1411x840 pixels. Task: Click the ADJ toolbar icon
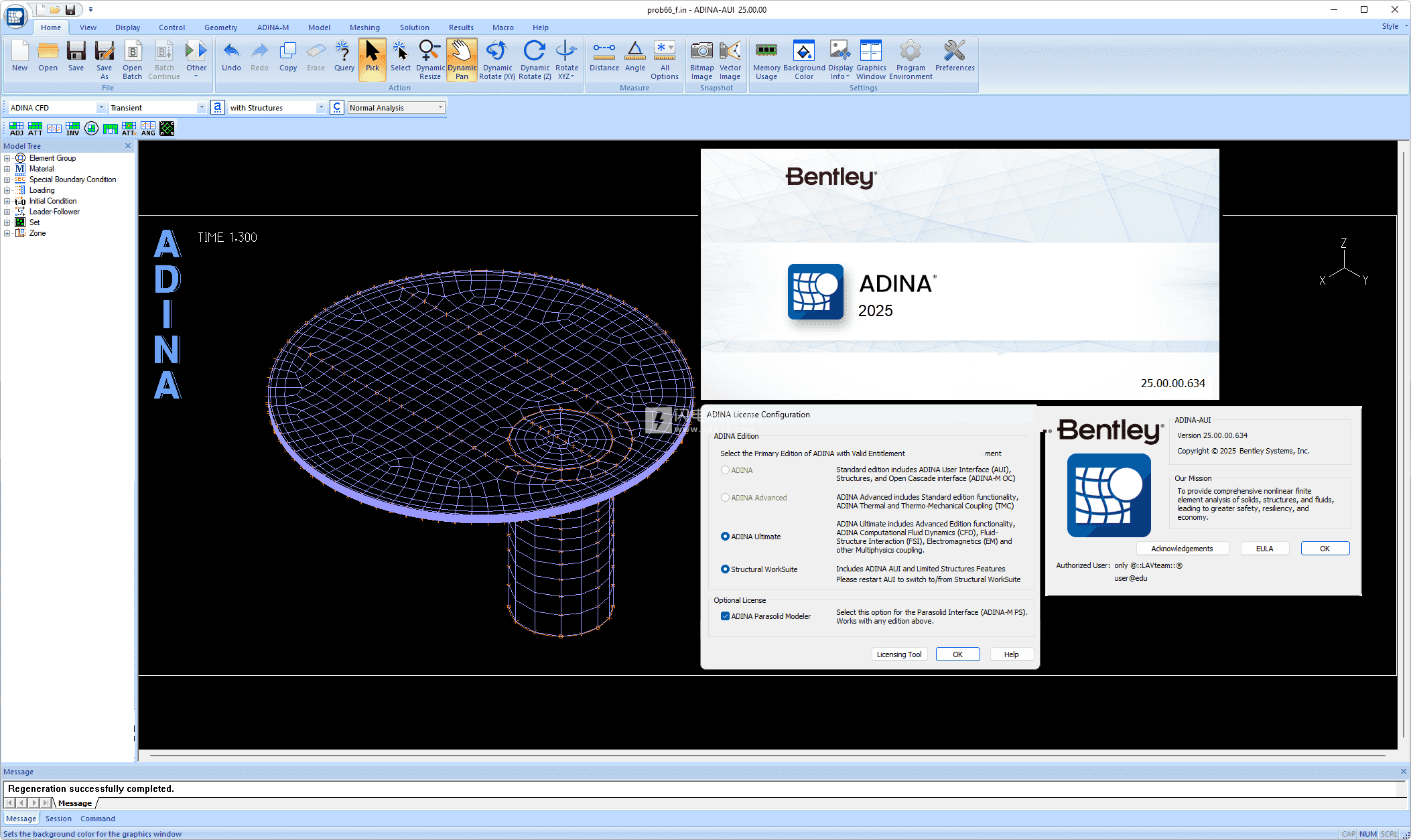pos(17,129)
